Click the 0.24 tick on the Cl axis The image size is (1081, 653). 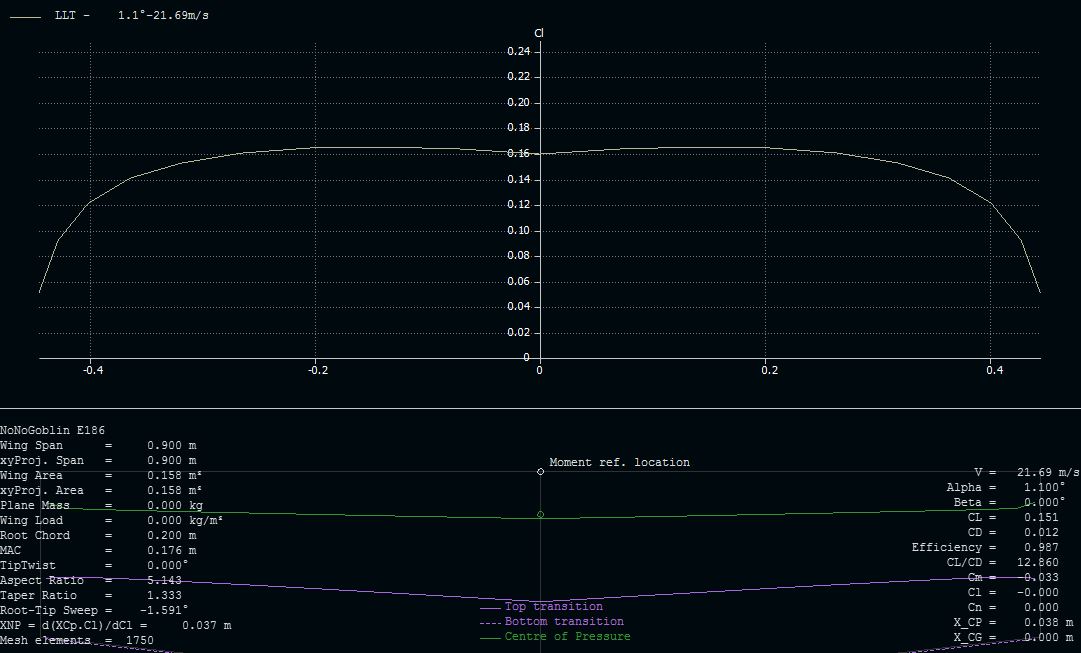click(x=517, y=52)
